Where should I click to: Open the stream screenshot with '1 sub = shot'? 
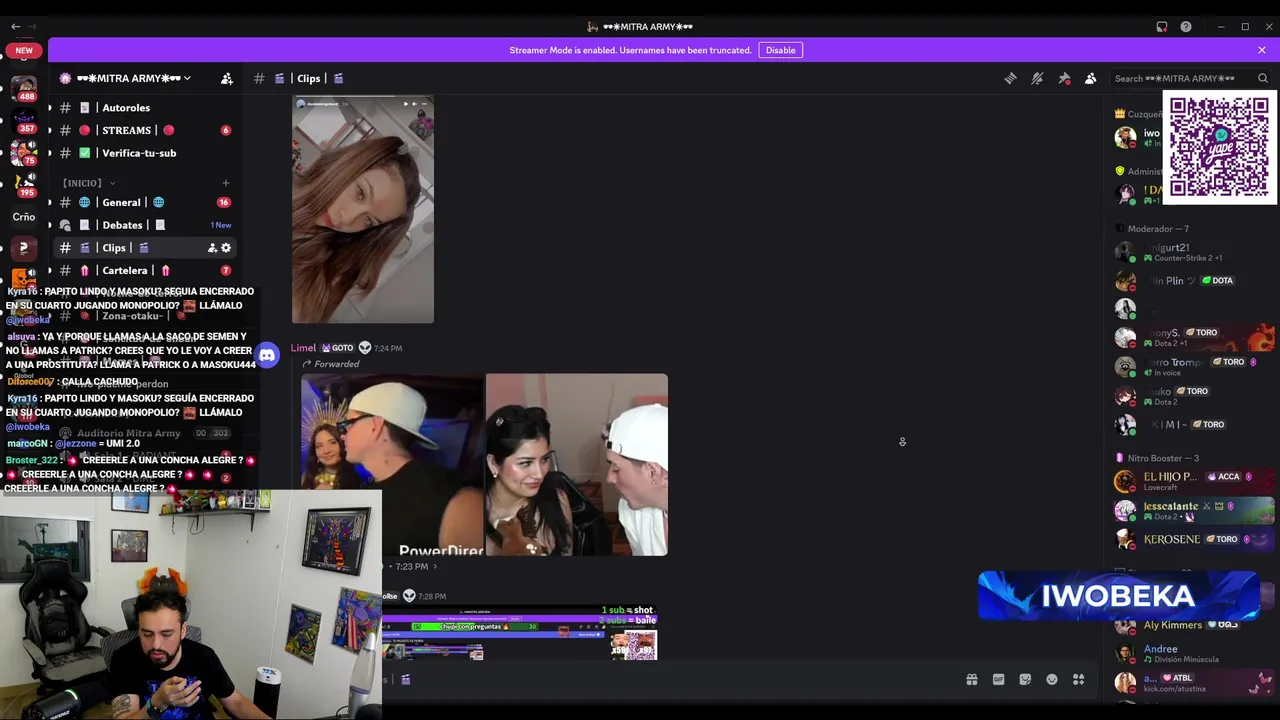coord(520,632)
